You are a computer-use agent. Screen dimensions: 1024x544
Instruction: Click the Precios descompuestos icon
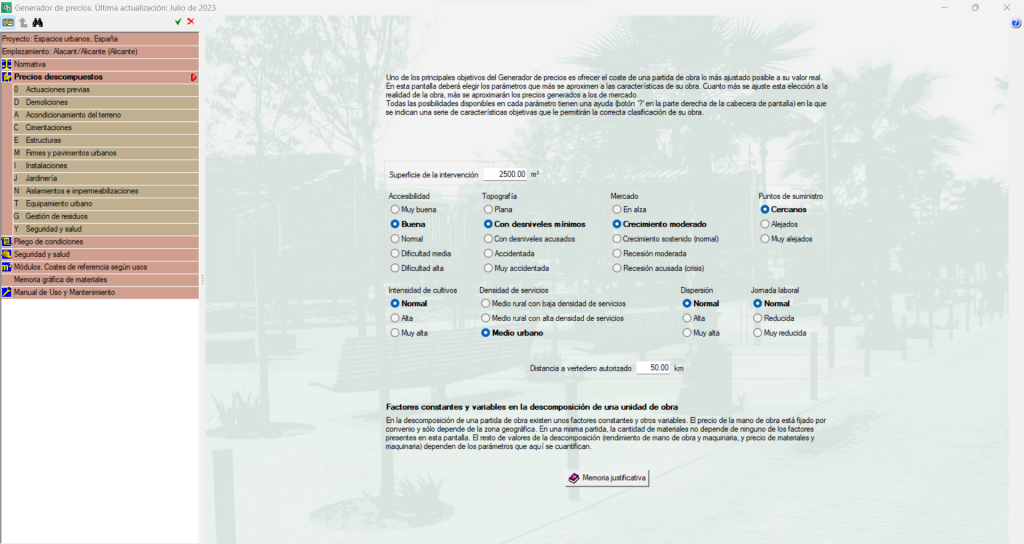7,77
